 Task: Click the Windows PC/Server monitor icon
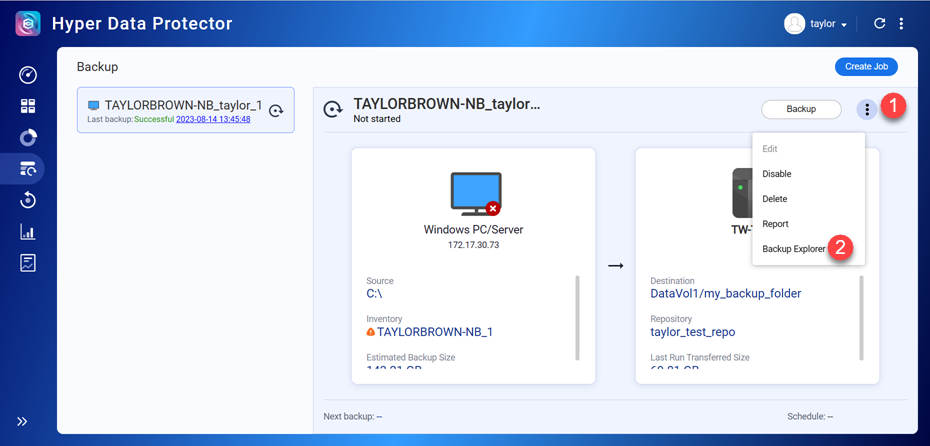(x=476, y=194)
